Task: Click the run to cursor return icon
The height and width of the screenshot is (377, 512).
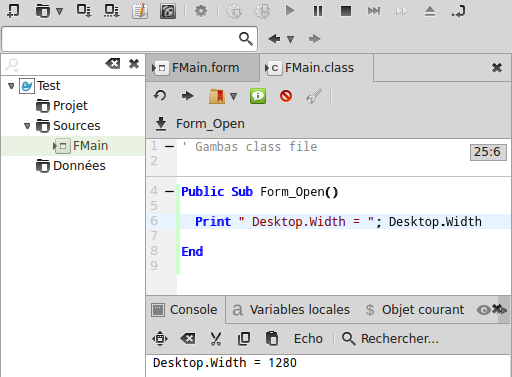Action: [x=458, y=11]
